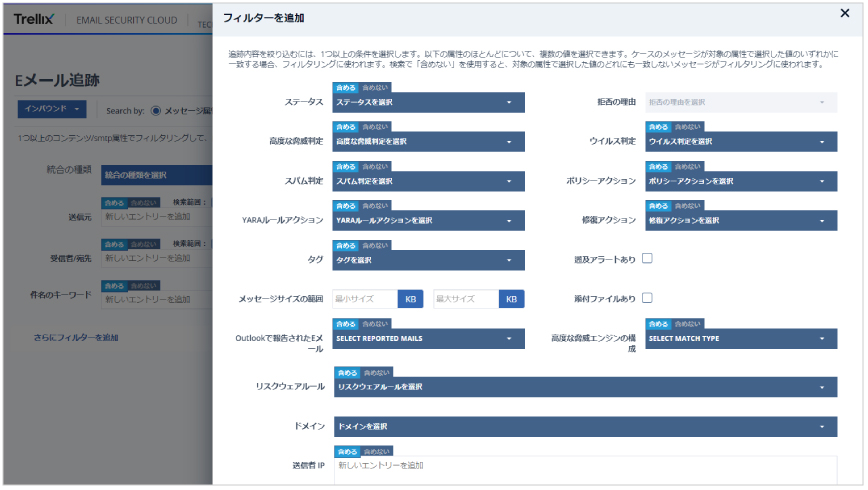868x490 pixels.
Task: Select 含めない toggle for ポリシーアクション
Action: click(x=688, y=167)
